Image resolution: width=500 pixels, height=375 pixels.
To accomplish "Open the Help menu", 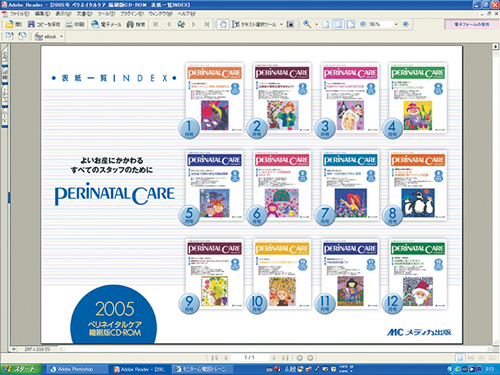I will [x=186, y=14].
